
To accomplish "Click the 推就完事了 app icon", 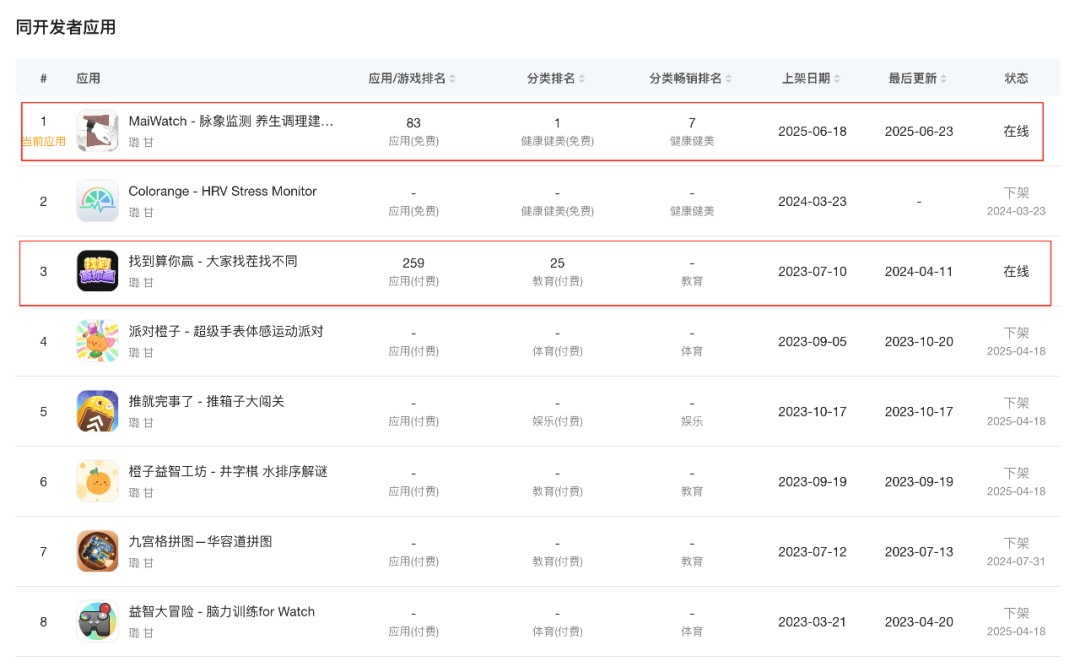I will pyautogui.click(x=96, y=411).
